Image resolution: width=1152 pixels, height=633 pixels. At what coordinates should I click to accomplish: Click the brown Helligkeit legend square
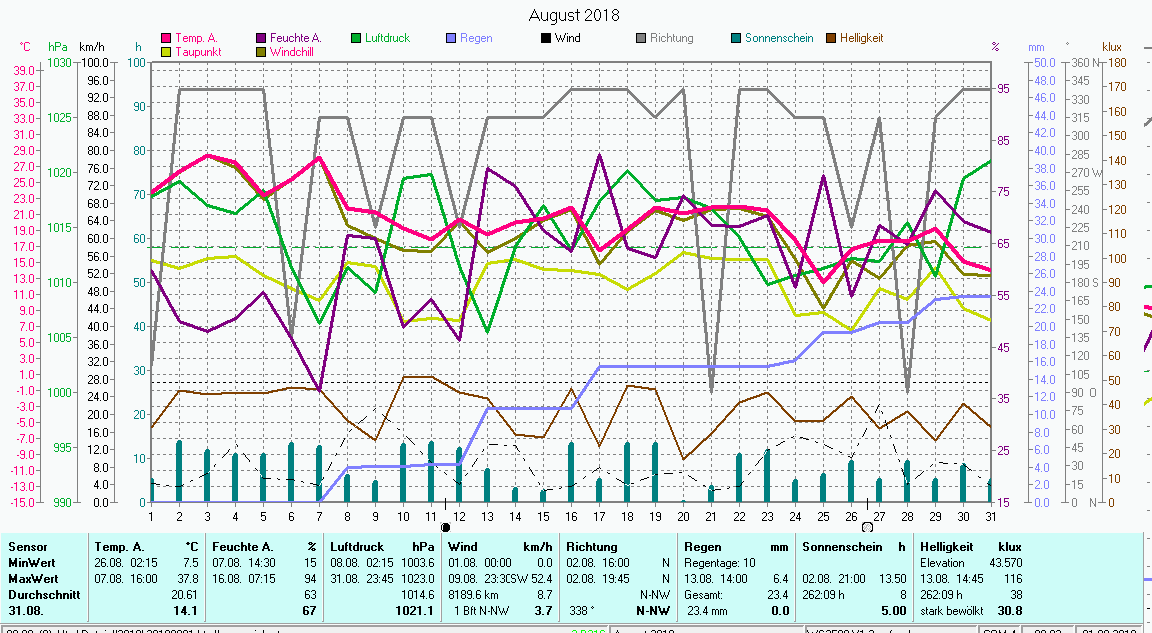pyautogui.click(x=831, y=39)
